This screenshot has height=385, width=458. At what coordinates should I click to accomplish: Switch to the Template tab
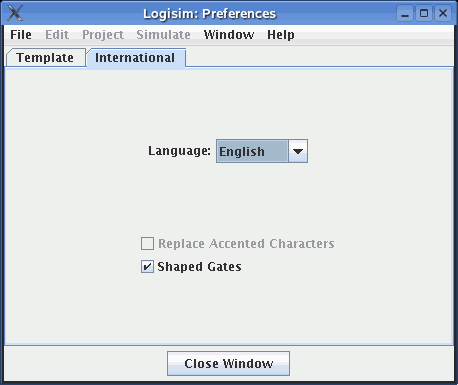46,58
